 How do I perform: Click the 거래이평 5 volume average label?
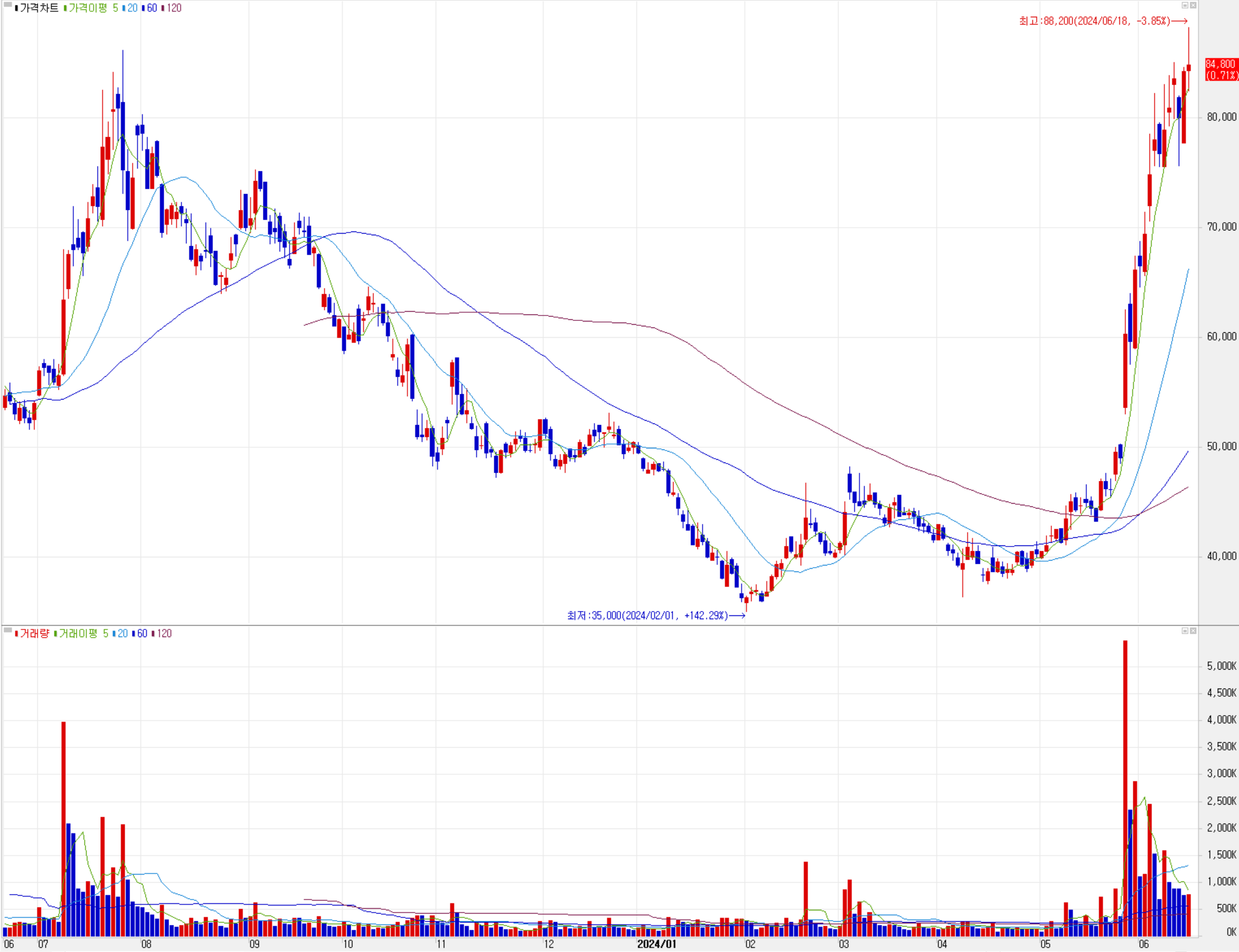click(x=83, y=634)
